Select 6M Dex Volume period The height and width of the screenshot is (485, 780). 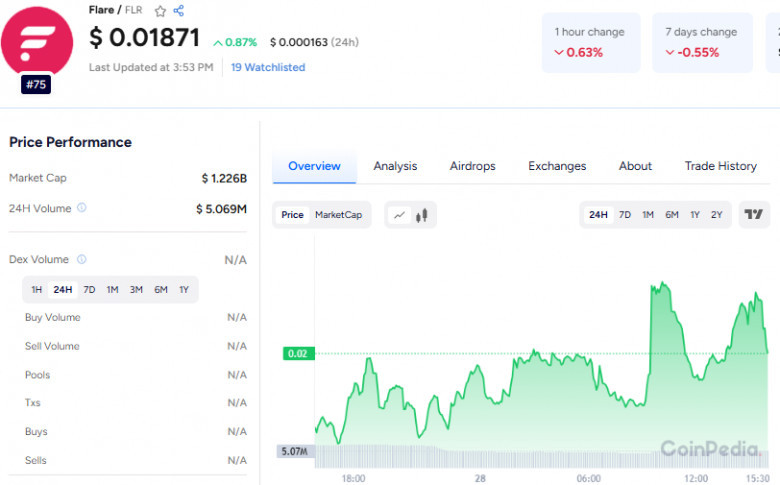(161, 290)
